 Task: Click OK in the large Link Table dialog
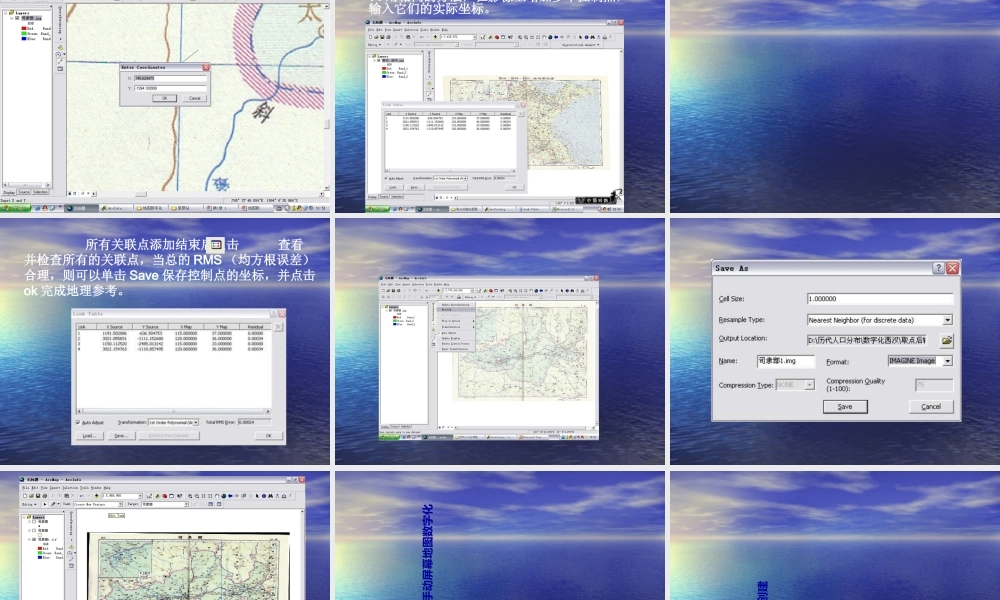pos(269,435)
